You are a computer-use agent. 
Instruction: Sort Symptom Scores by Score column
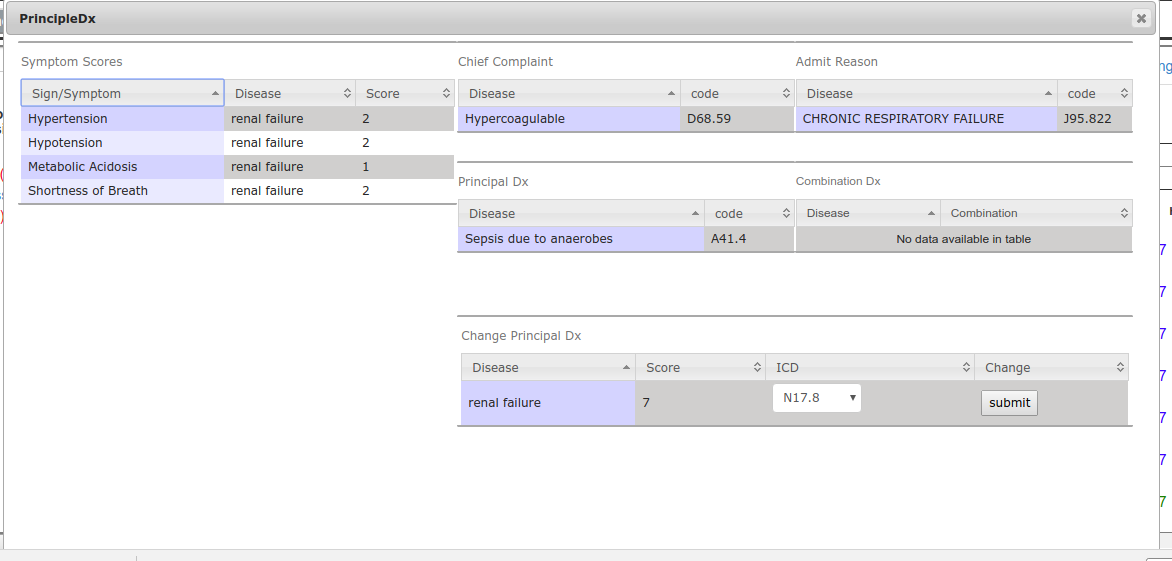click(404, 94)
